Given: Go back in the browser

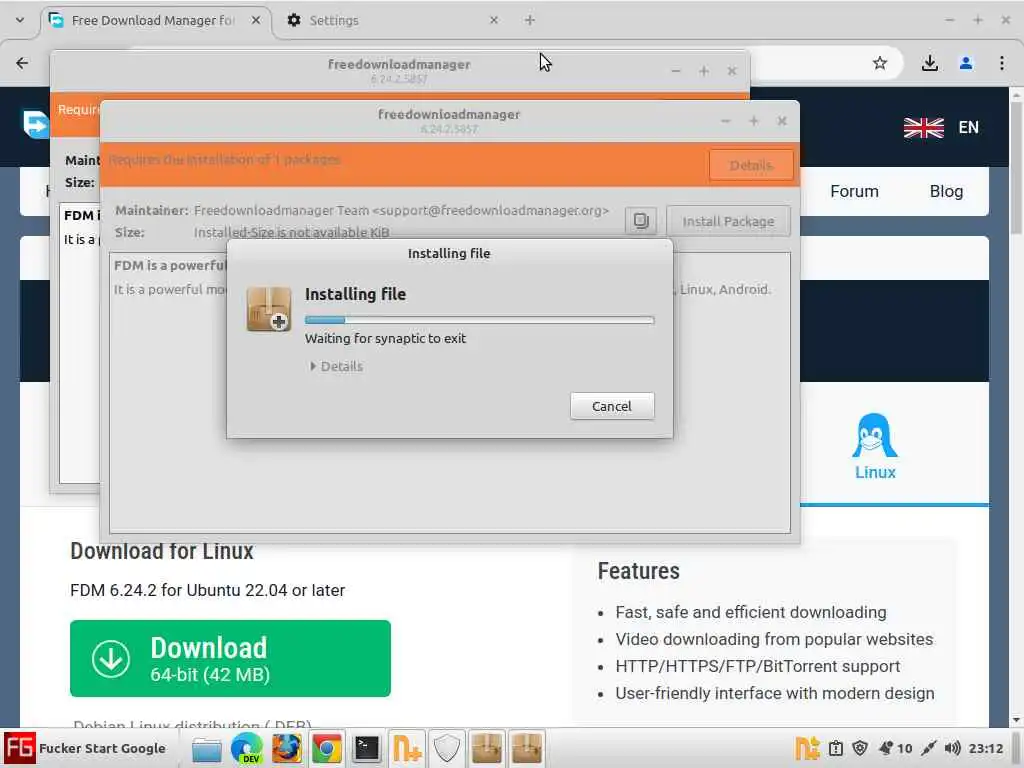Looking at the screenshot, I should 22,63.
